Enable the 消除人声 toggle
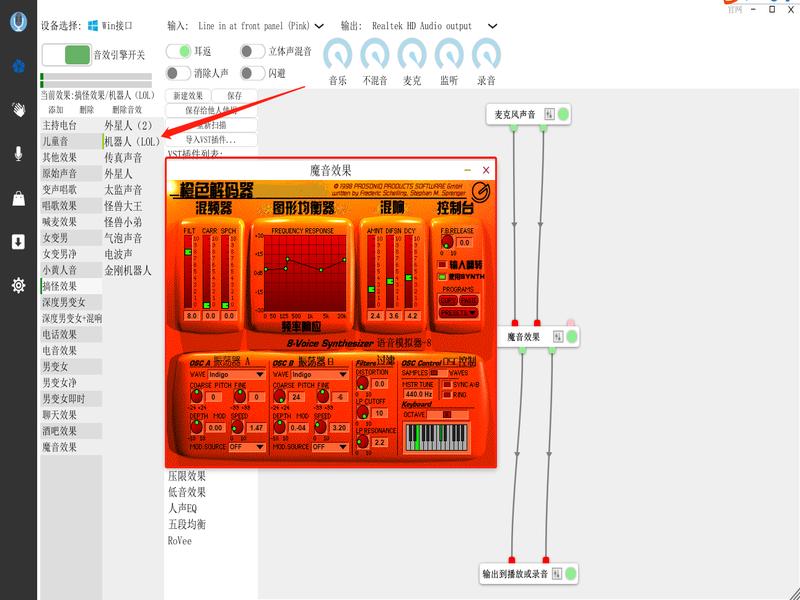The width and height of the screenshot is (800, 600). pos(179,73)
